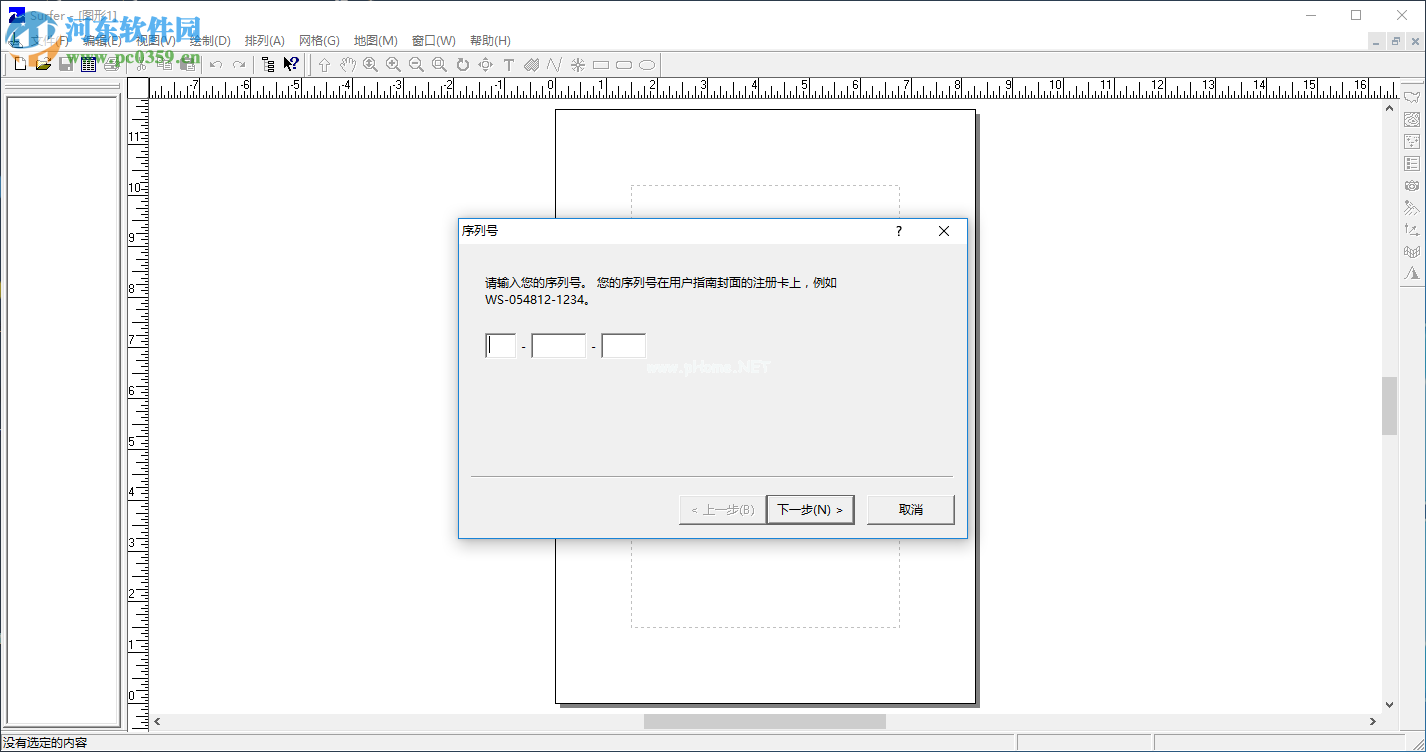The image size is (1426, 752).
Task: Click the horizontal scrollbar below the canvas
Action: [x=765, y=720]
